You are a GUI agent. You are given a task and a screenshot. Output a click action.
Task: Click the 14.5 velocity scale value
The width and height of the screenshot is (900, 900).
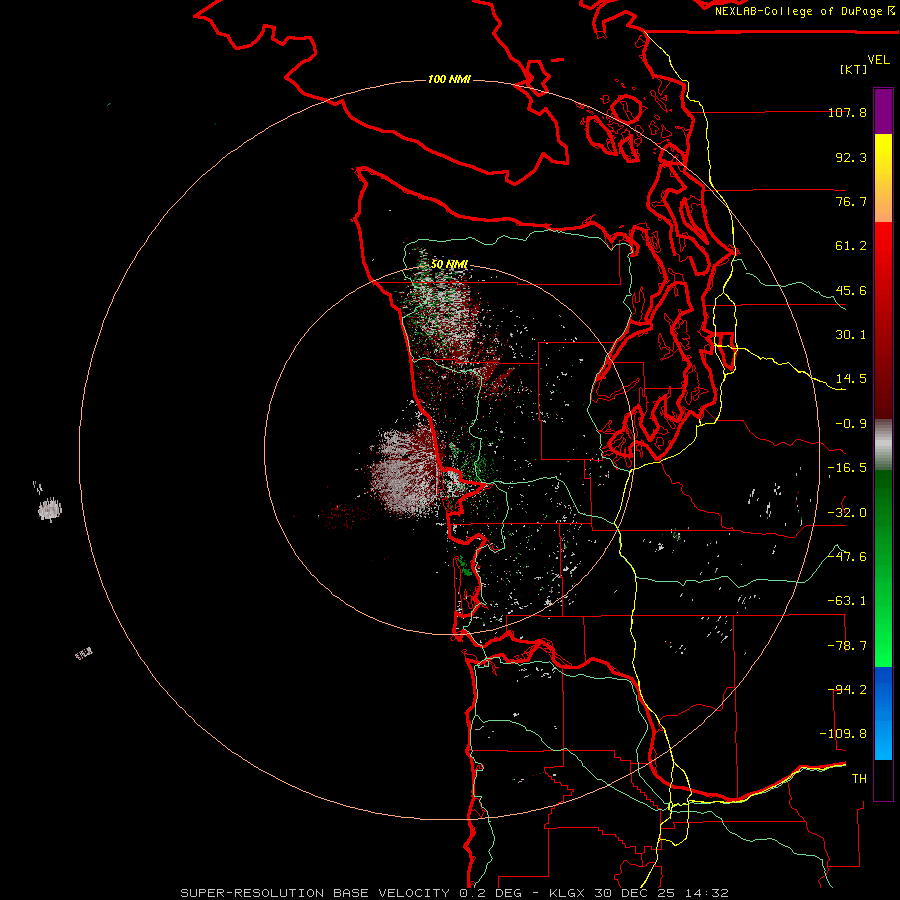[851, 379]
